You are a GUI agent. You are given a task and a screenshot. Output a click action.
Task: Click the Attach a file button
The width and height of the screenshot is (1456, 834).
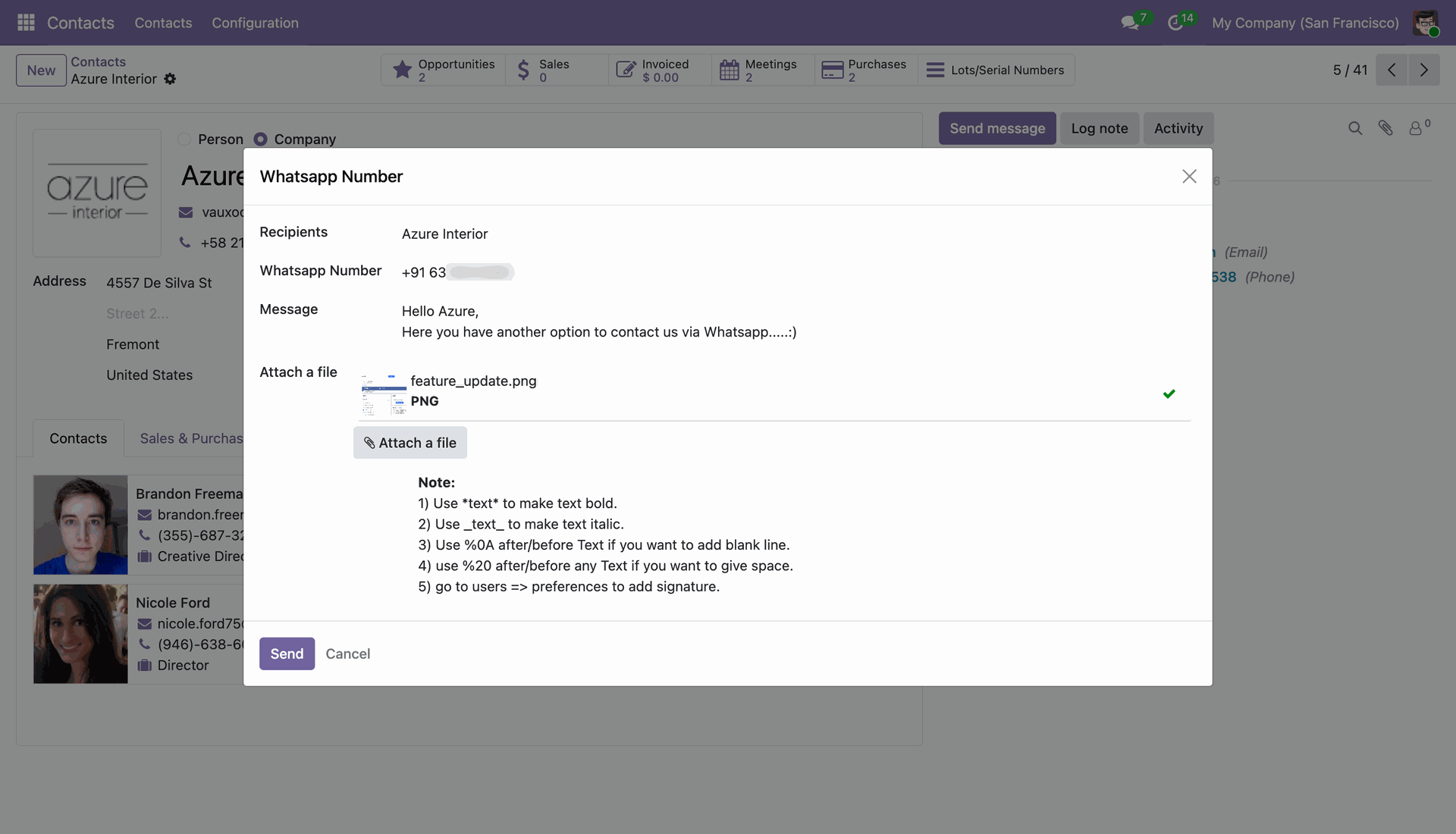coord(410,443)
